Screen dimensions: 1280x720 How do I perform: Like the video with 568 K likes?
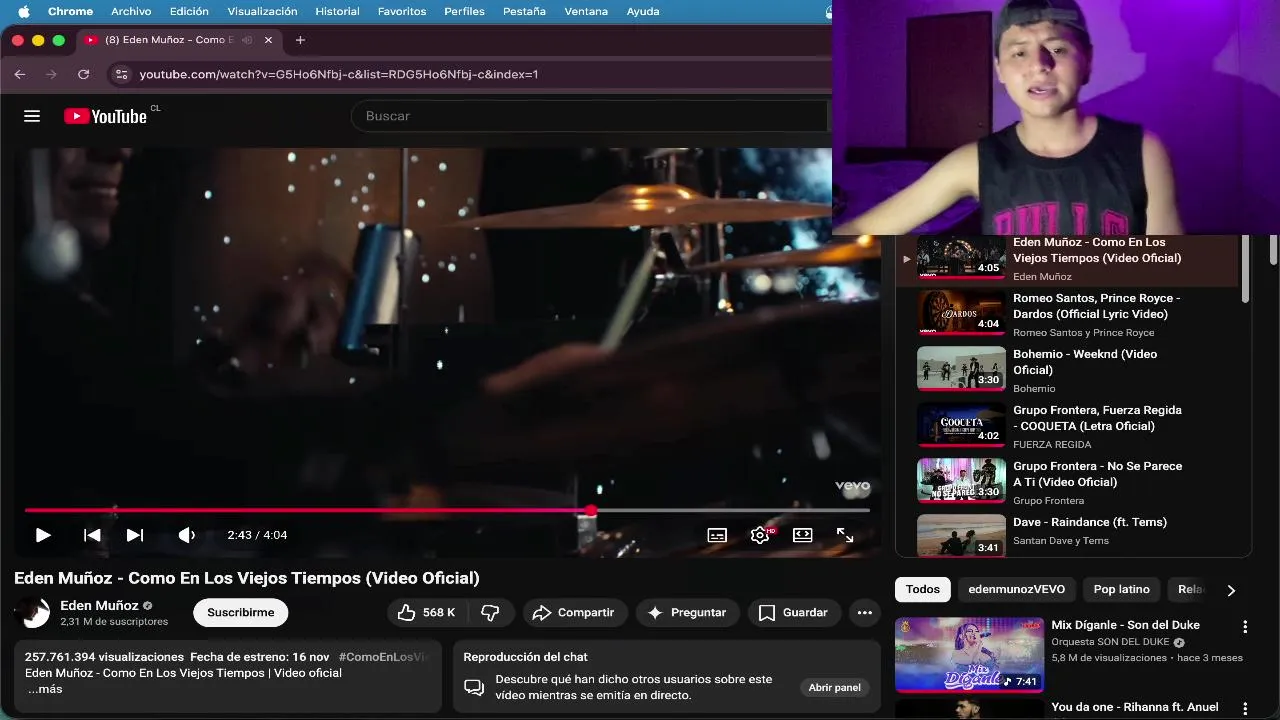pos(427,613)
